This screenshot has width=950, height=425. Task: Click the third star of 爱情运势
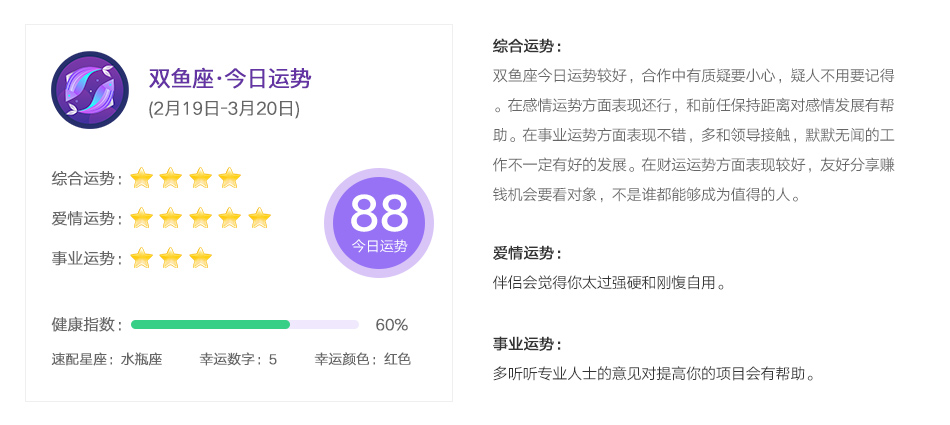pyautogui.click(x=201, y=218)
